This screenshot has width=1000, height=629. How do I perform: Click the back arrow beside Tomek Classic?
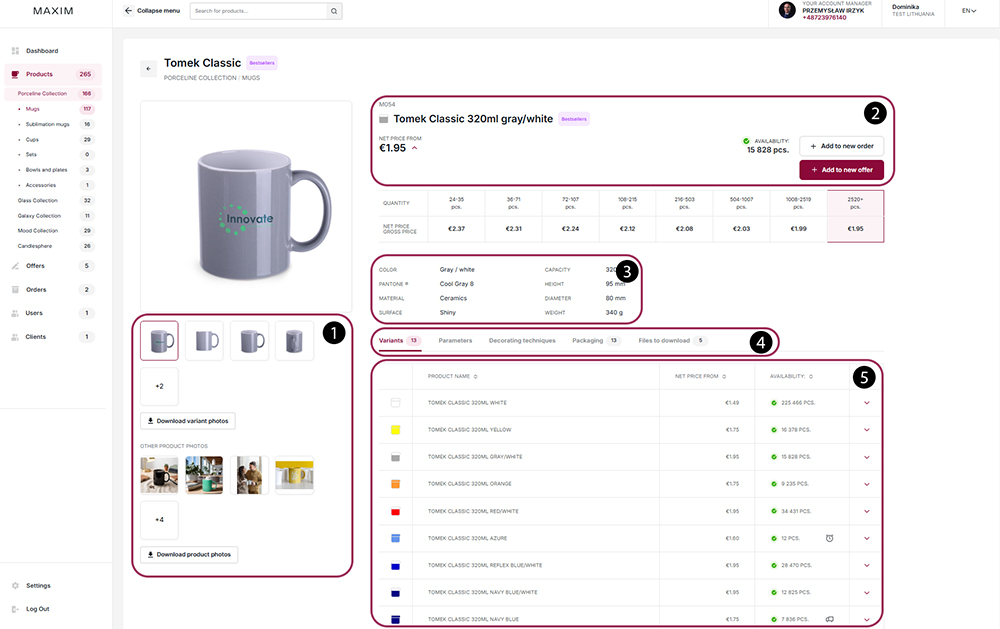coord(149,69)
